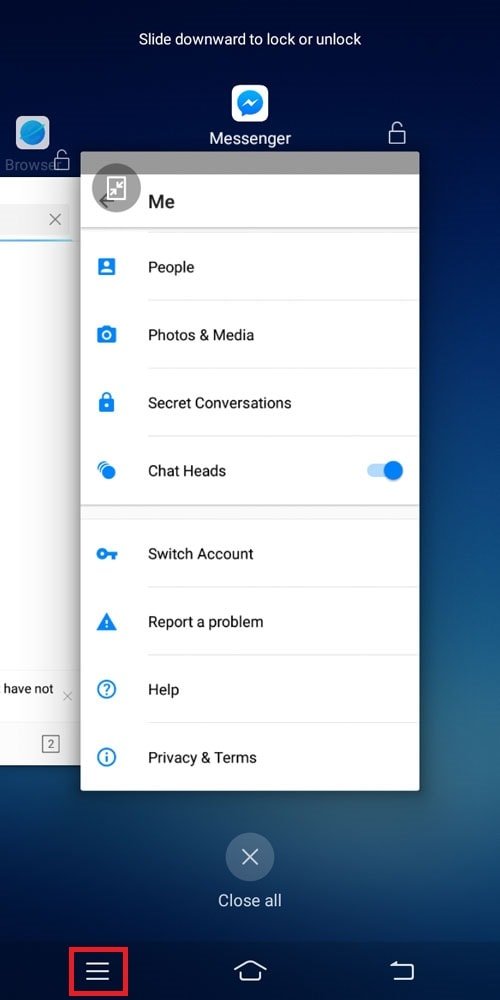This screenshot has height=1000, width=500.
Task: Toggle the Browser card lock icon
Action: [62, 159]
